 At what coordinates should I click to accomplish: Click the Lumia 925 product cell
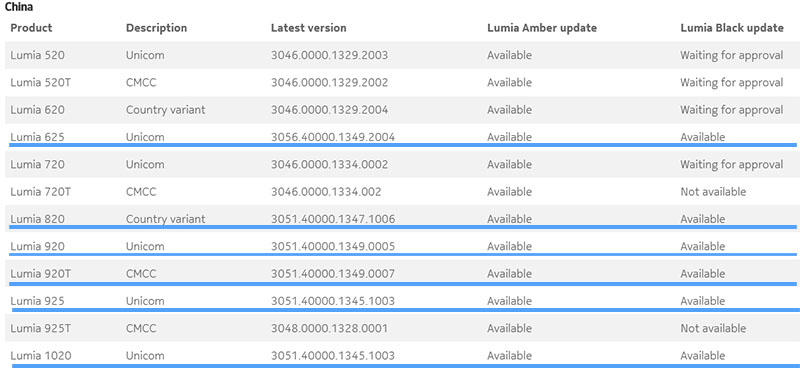tap(38, 301)
